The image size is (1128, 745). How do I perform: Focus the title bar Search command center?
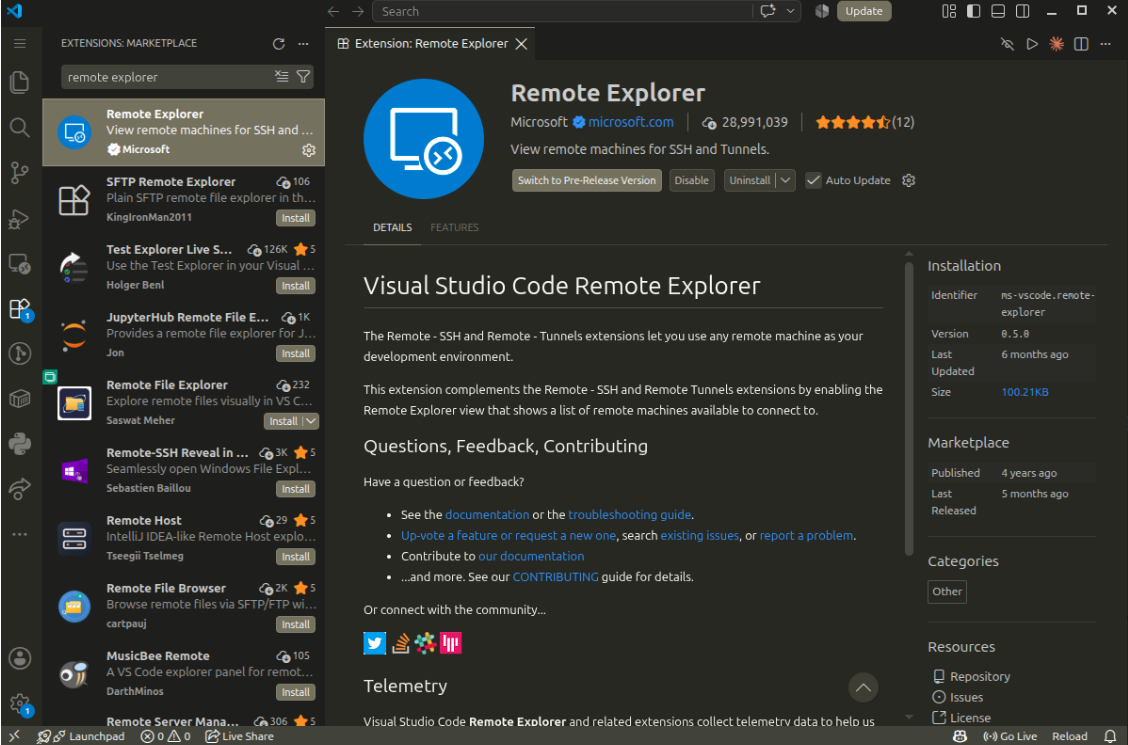[x=563, y=12]
